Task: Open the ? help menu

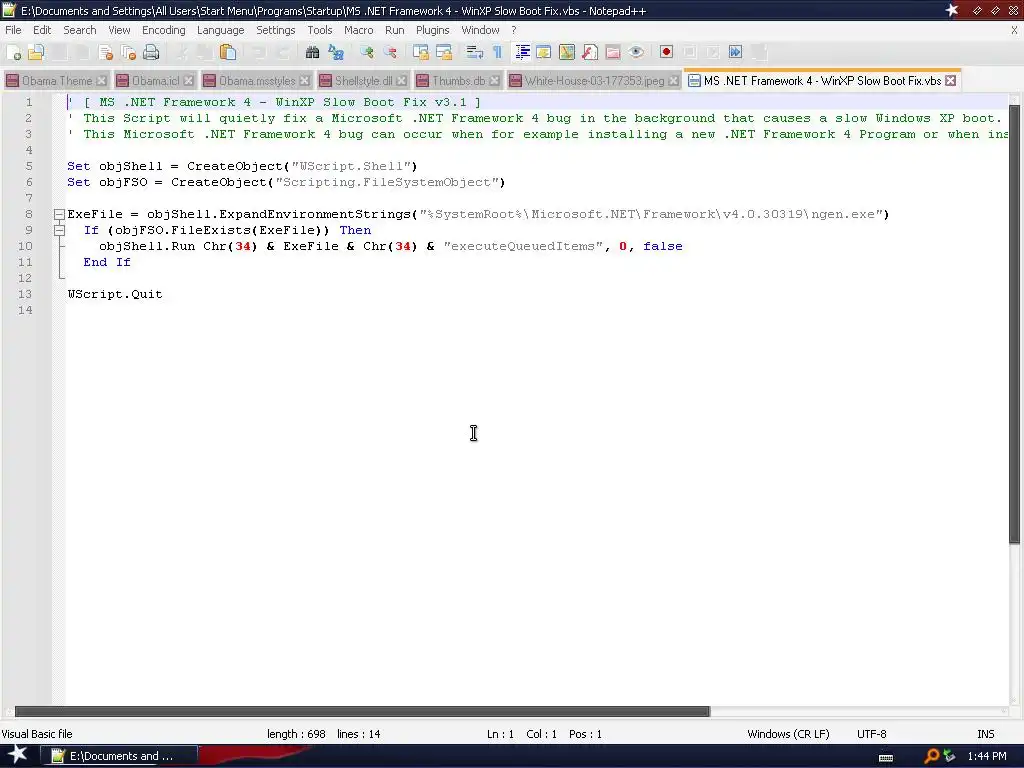Action: click(x=514, y=30)
